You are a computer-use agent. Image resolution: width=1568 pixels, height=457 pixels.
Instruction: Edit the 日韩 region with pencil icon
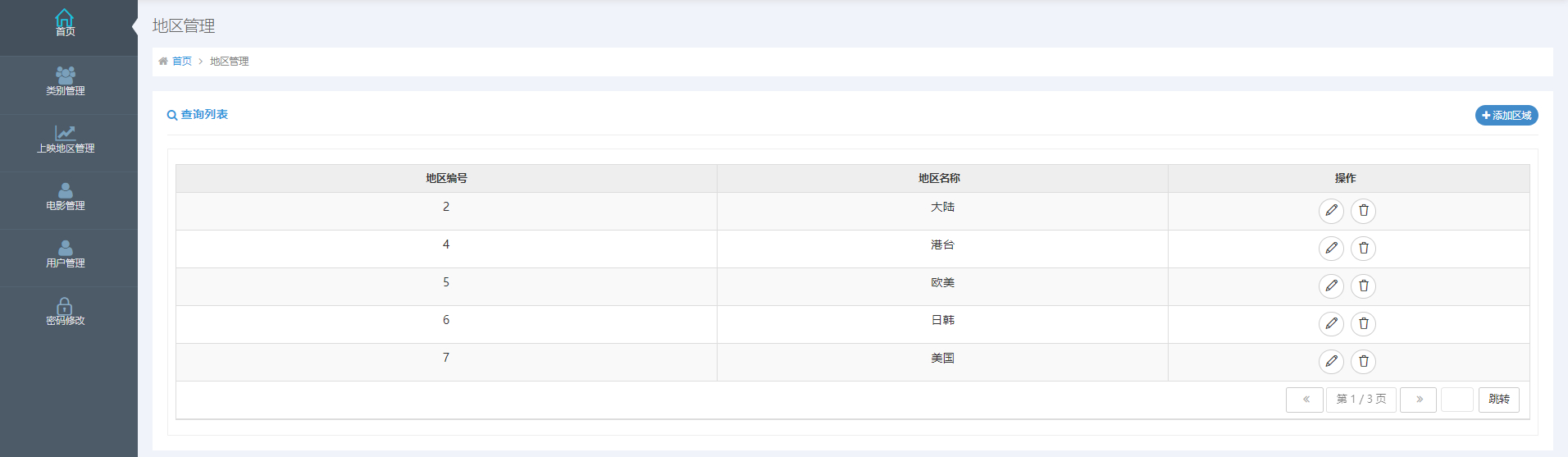coord(1331,324)
